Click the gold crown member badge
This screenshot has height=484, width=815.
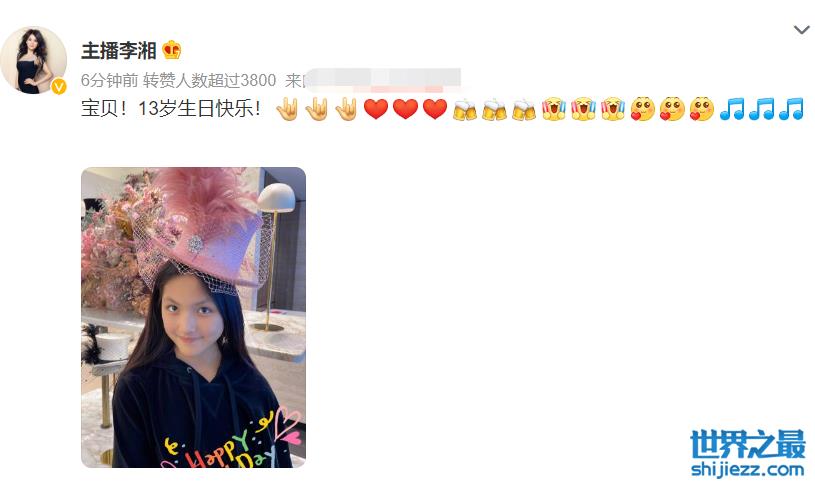point(172,50)
